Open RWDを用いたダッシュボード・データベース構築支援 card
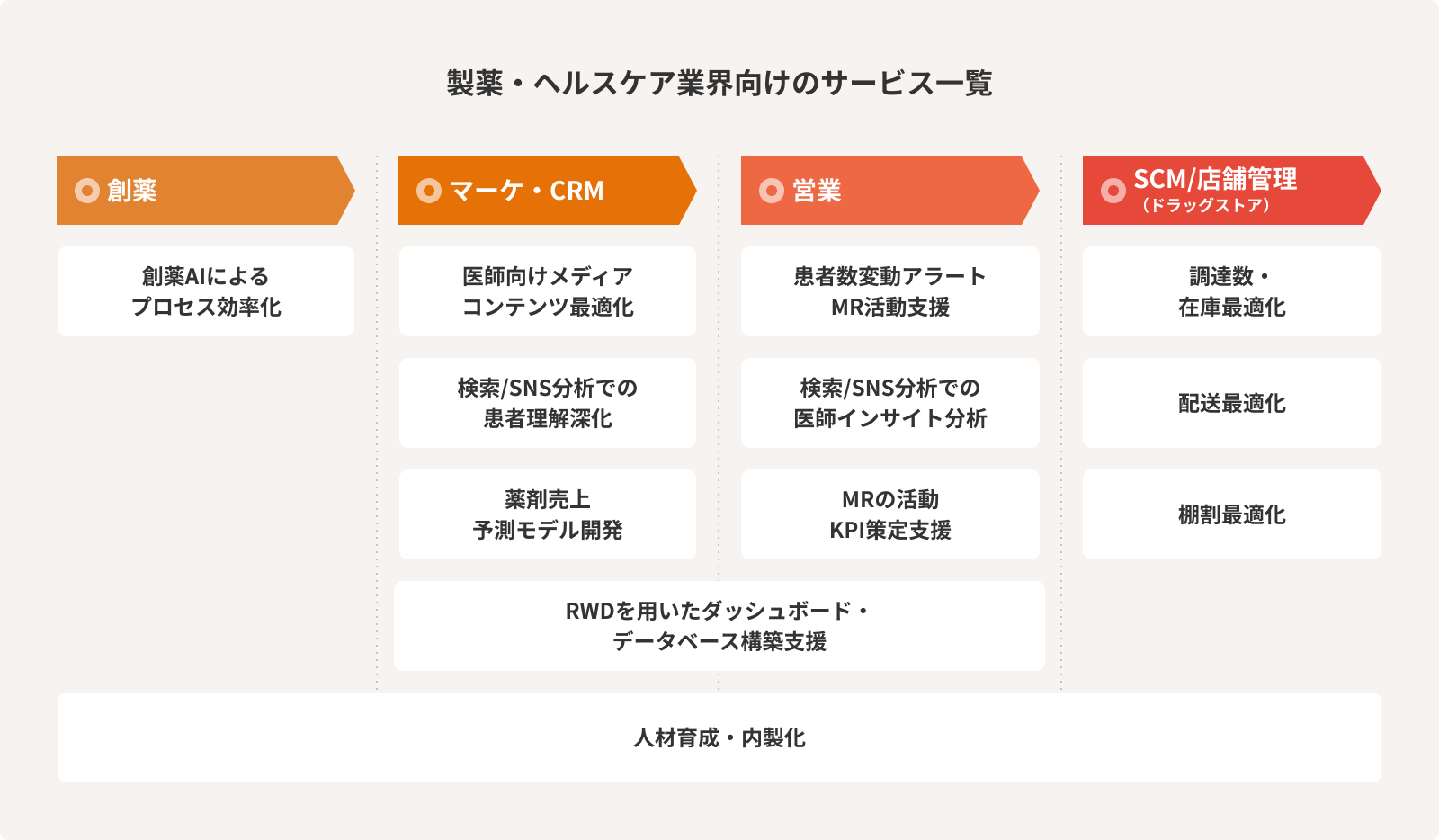This screenshot has height=840, width=1439. coord(719,626)
